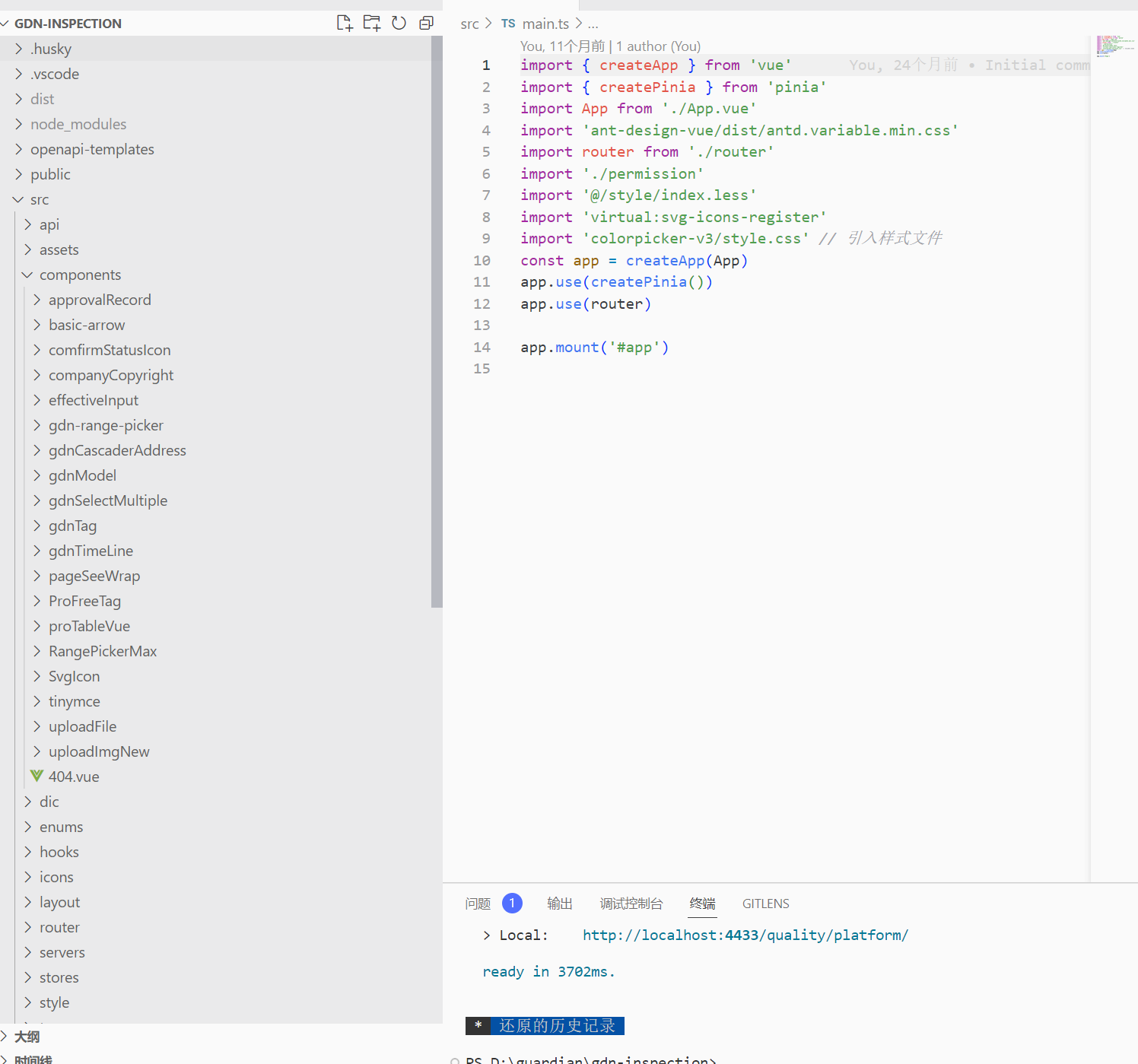The image size is (1138, 1064).
Task: Click the 'createPinia' import identifier
Action: pyautogui.click(x=647, y=87)
